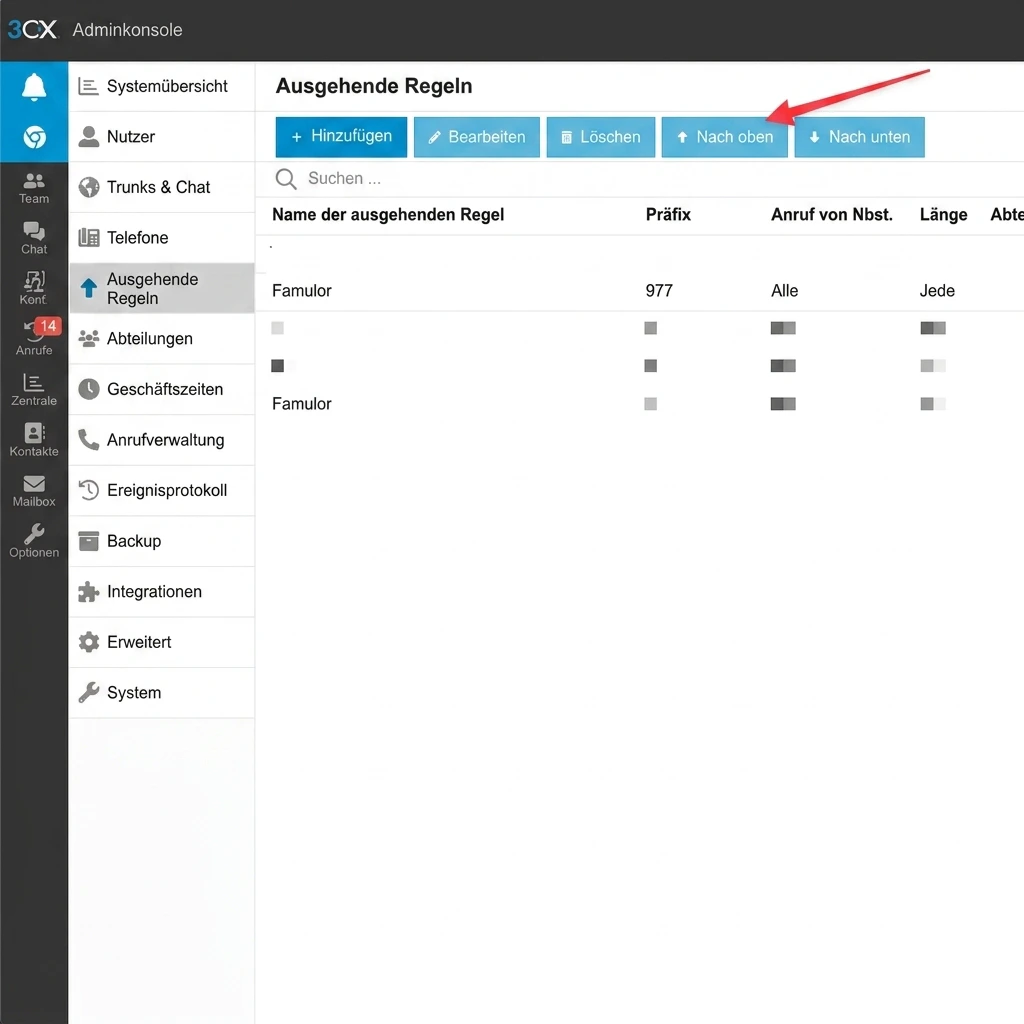Image resolution: width=1024 pixels, height=1024 pixels.
Task: Open Geschäftszeiten menu entry
Action: tap(161, 389)
